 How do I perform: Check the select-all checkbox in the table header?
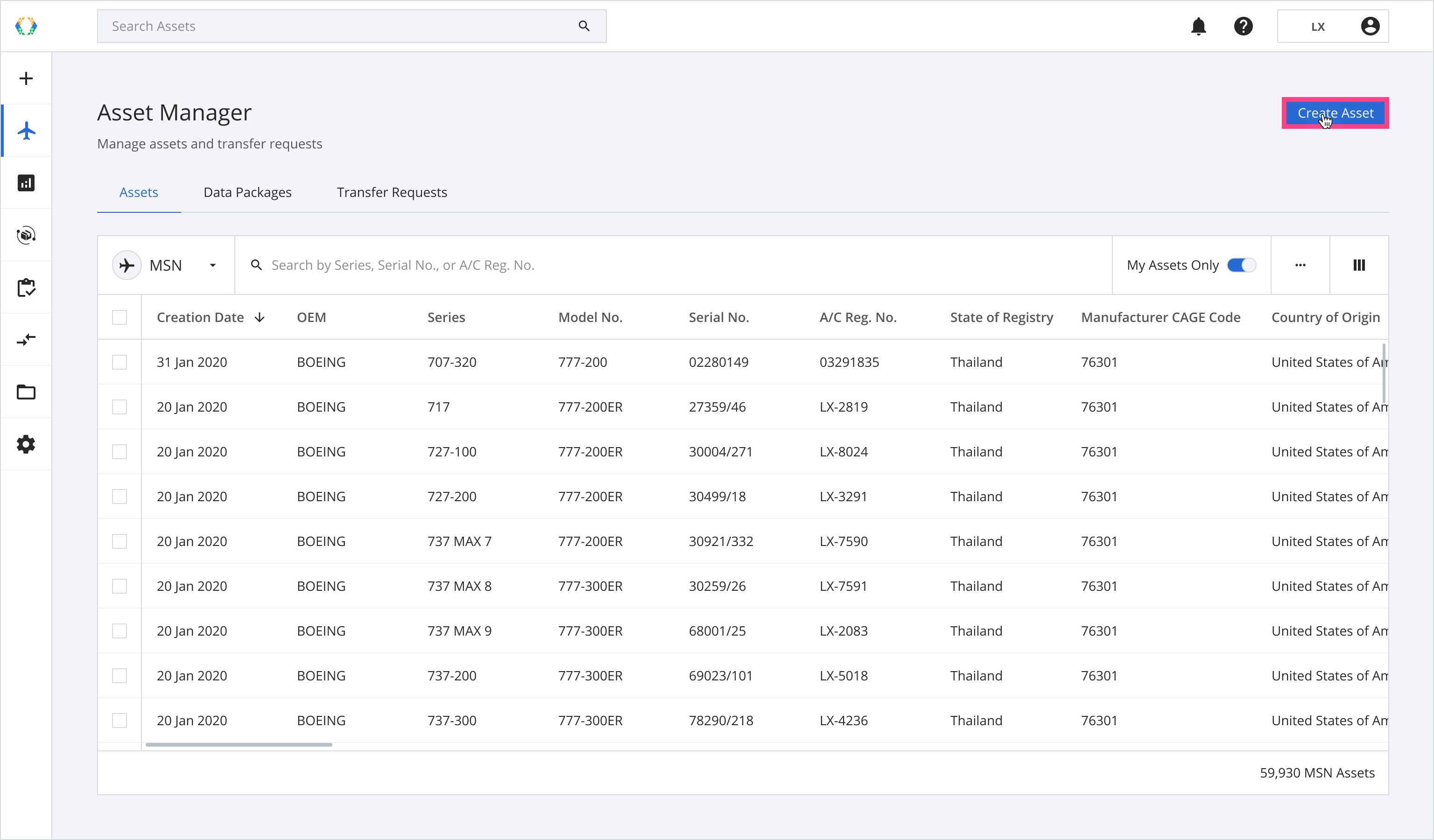tap(119, 317)
